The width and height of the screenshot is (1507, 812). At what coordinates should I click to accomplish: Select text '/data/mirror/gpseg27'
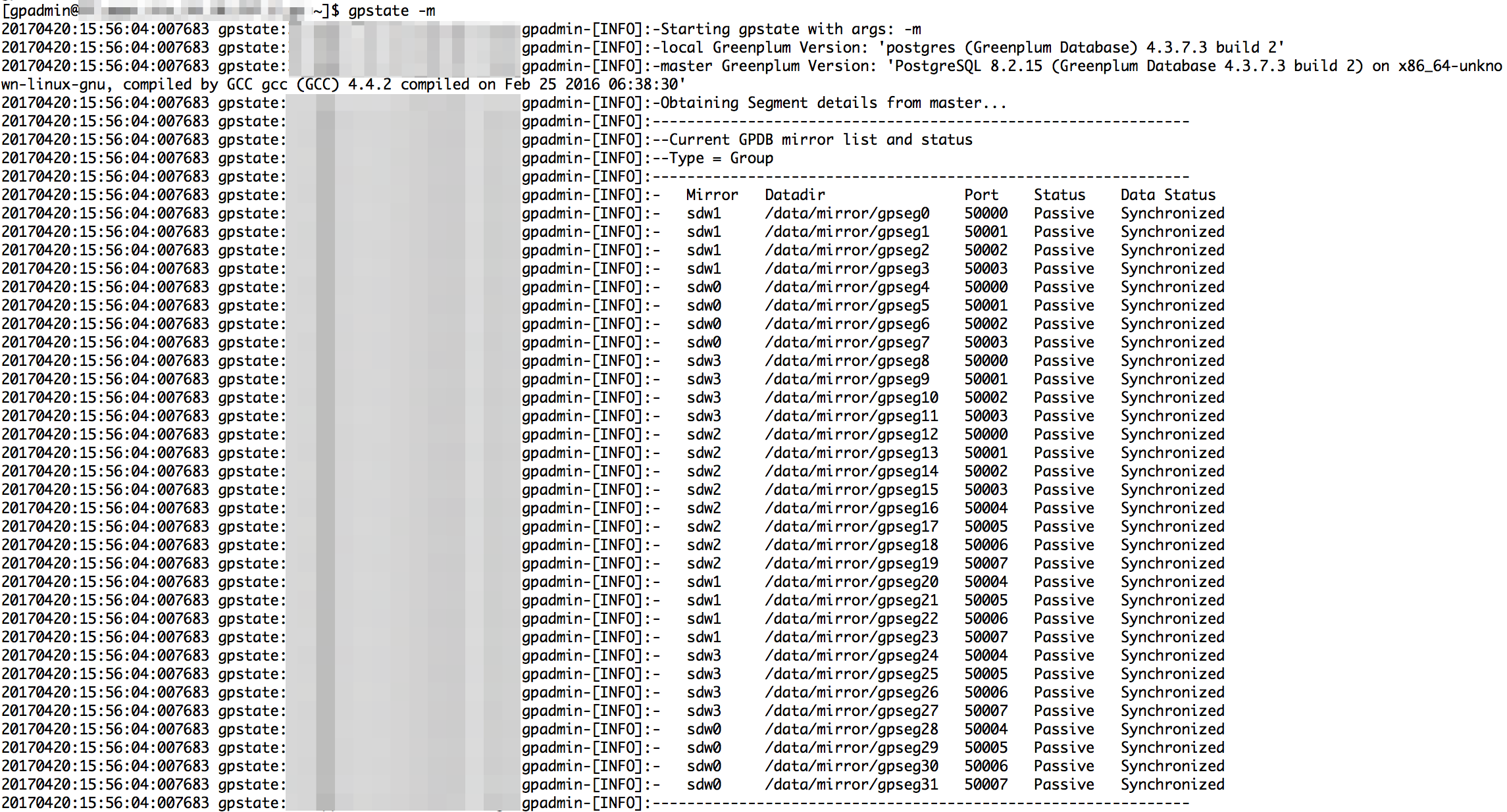click(x=852, y=711)
